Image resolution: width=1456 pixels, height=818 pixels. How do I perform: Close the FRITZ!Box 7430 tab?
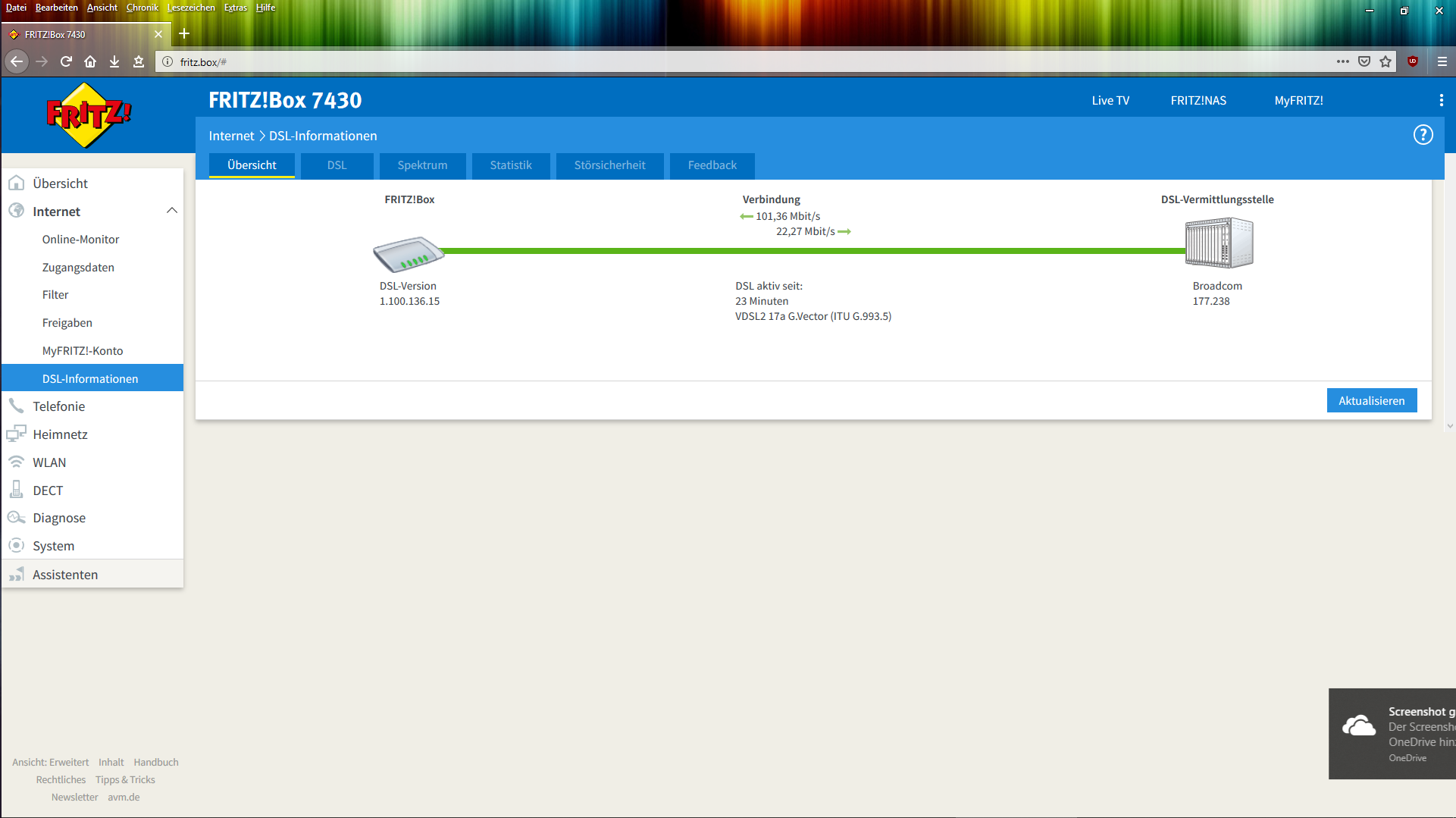pyautogui.click(x=158, y=34)
